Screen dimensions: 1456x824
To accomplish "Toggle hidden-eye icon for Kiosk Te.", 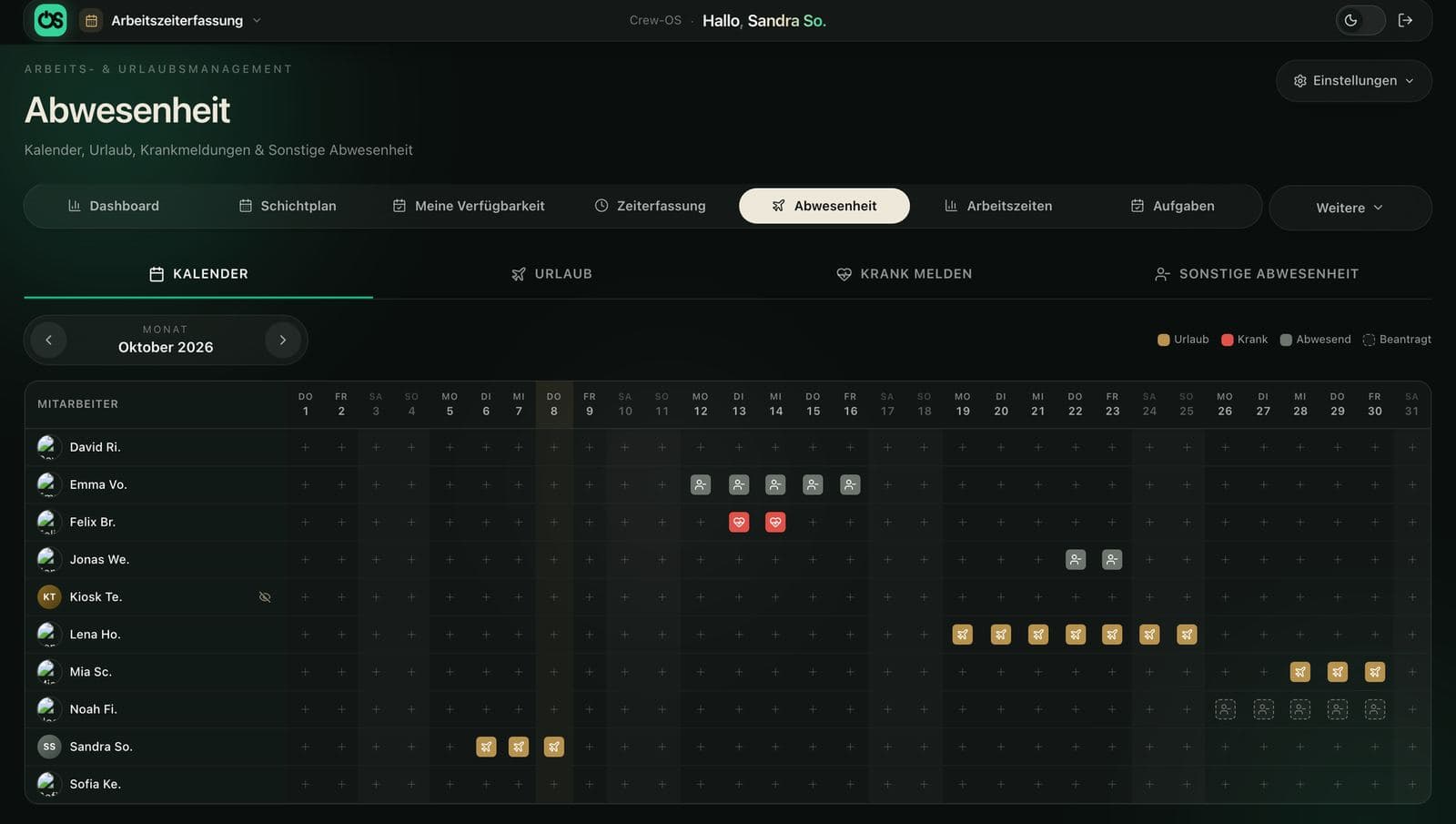I will [x=265, y=597].
